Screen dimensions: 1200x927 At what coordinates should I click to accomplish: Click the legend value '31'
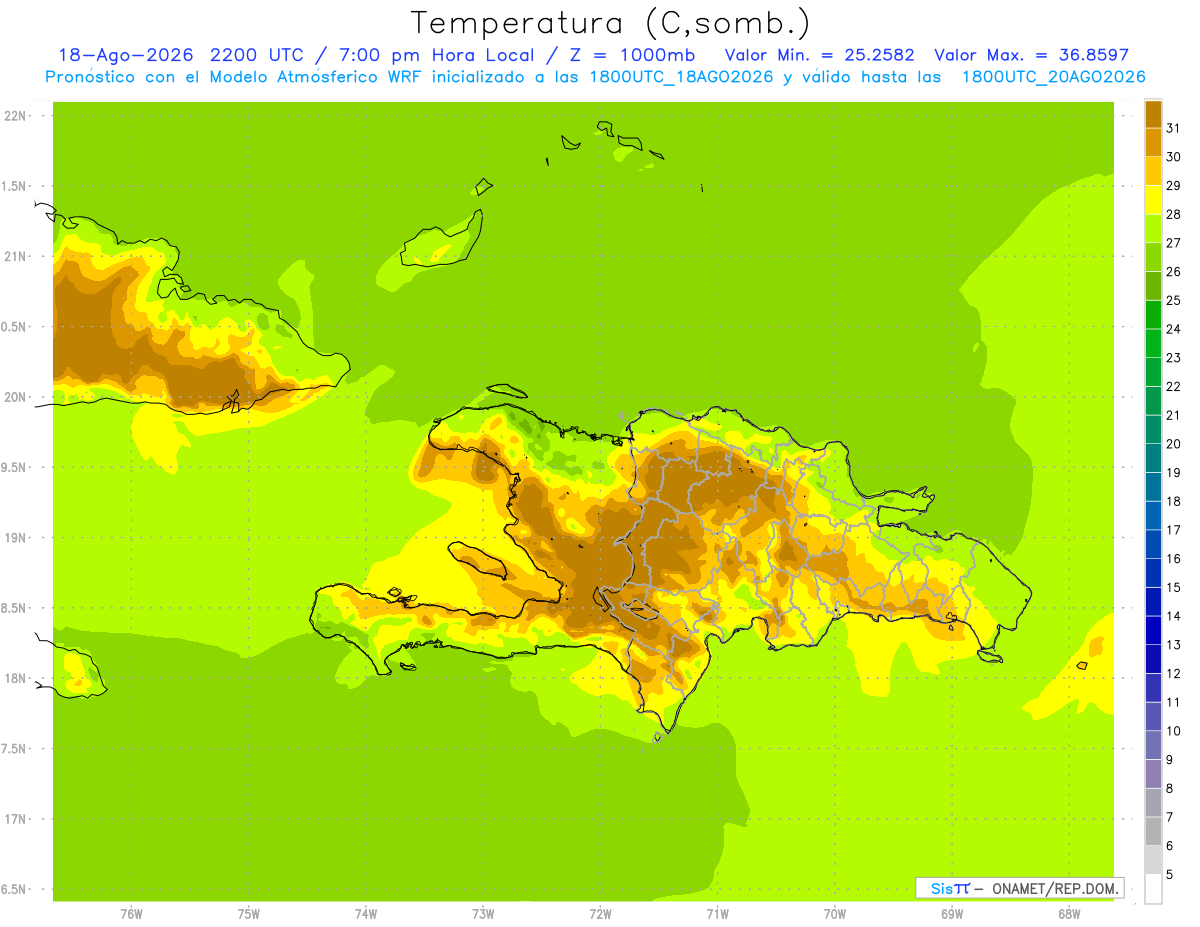pos(1173,128)
